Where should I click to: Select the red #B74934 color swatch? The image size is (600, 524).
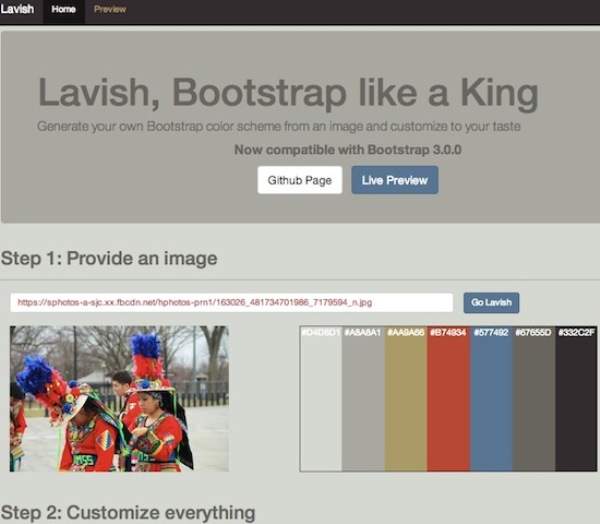(449, 400)
